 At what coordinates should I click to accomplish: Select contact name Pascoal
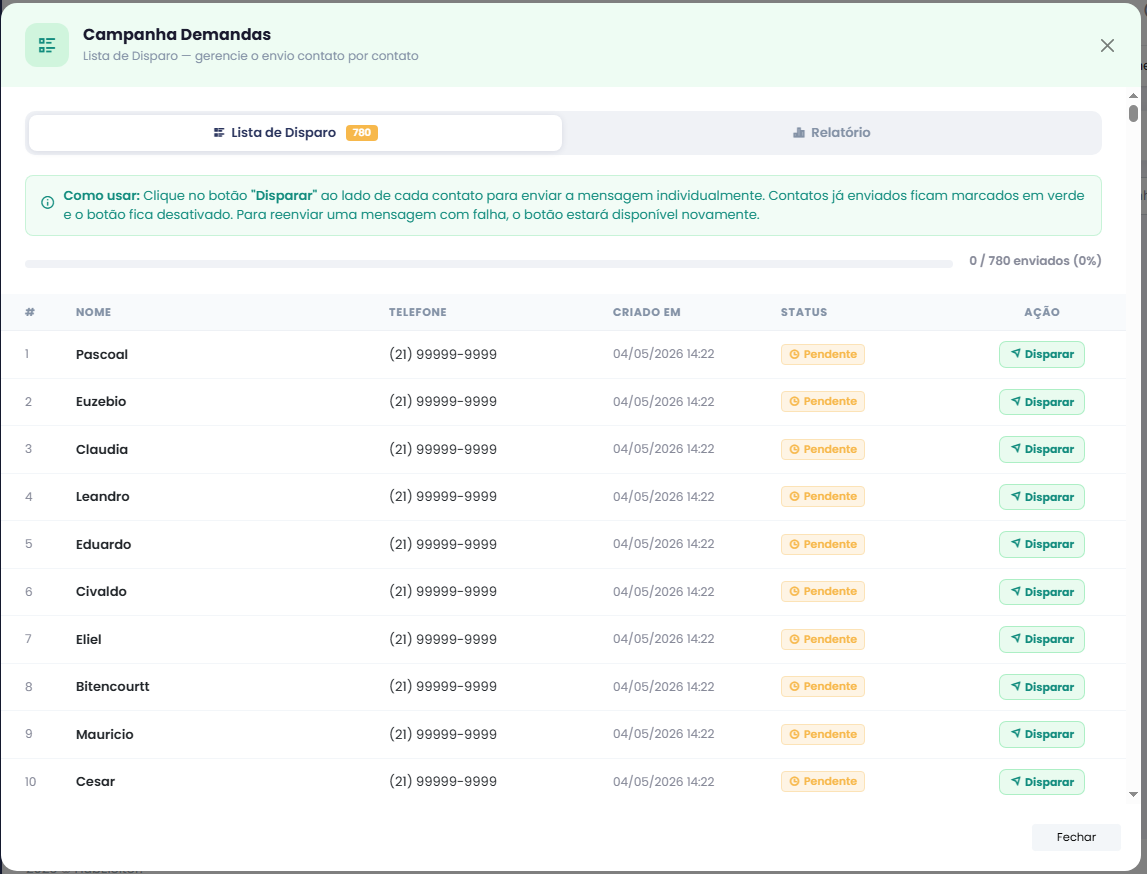[x=102, y=354]
